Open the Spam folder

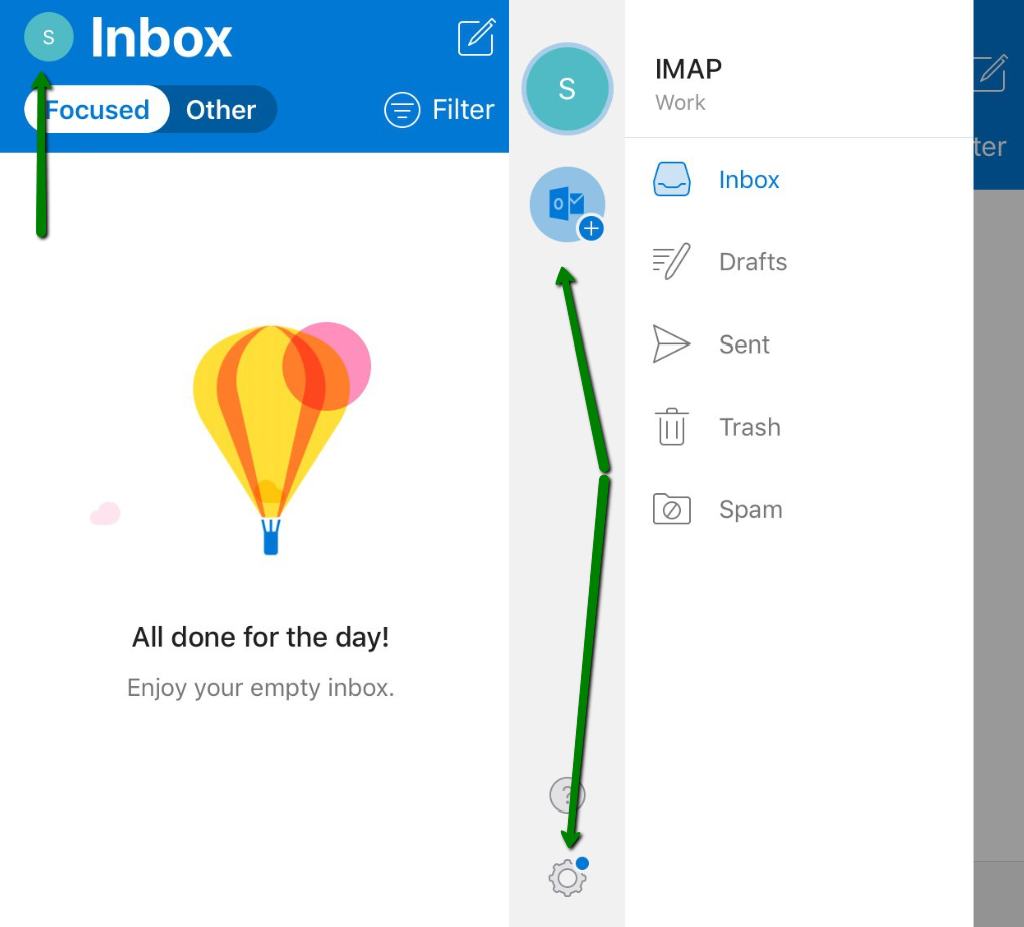coord(750,510)
